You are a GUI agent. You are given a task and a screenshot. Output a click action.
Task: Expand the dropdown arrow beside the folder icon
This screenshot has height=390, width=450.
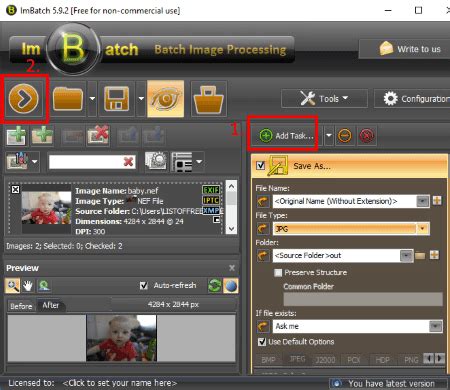coord(92,99)
